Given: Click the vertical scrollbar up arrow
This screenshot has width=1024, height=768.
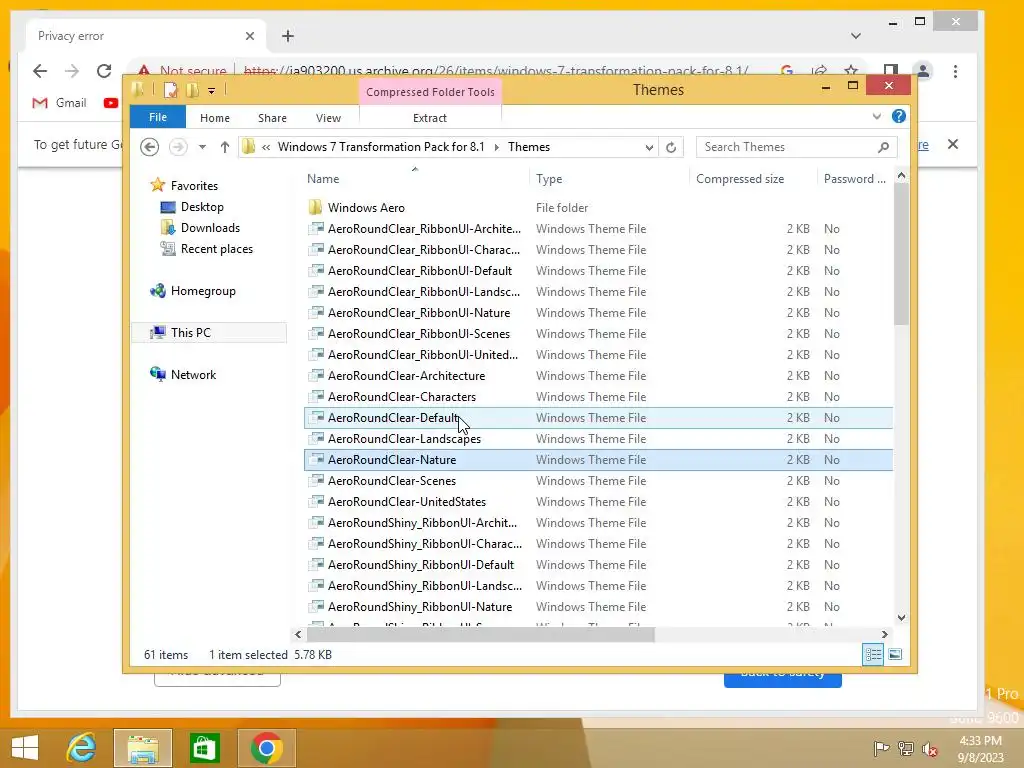Looking at the screenshot, I should coord(901,175).
